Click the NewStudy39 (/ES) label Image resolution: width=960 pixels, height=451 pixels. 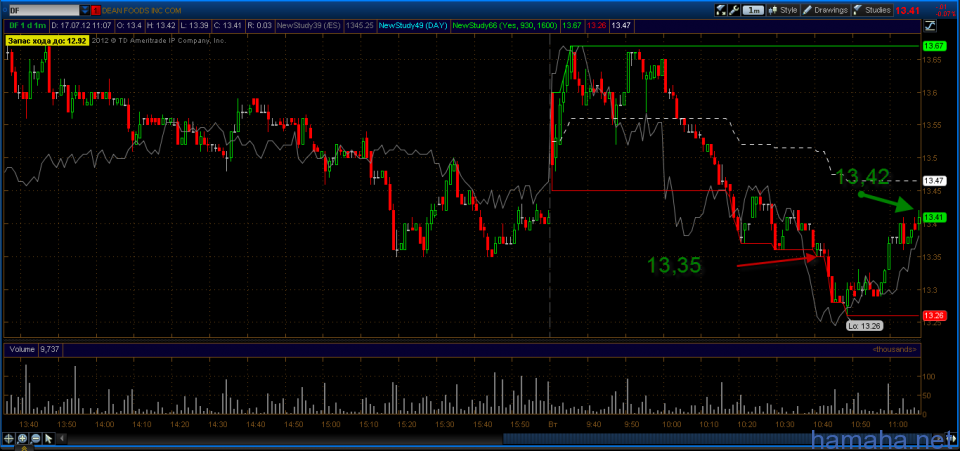[309, 25]
